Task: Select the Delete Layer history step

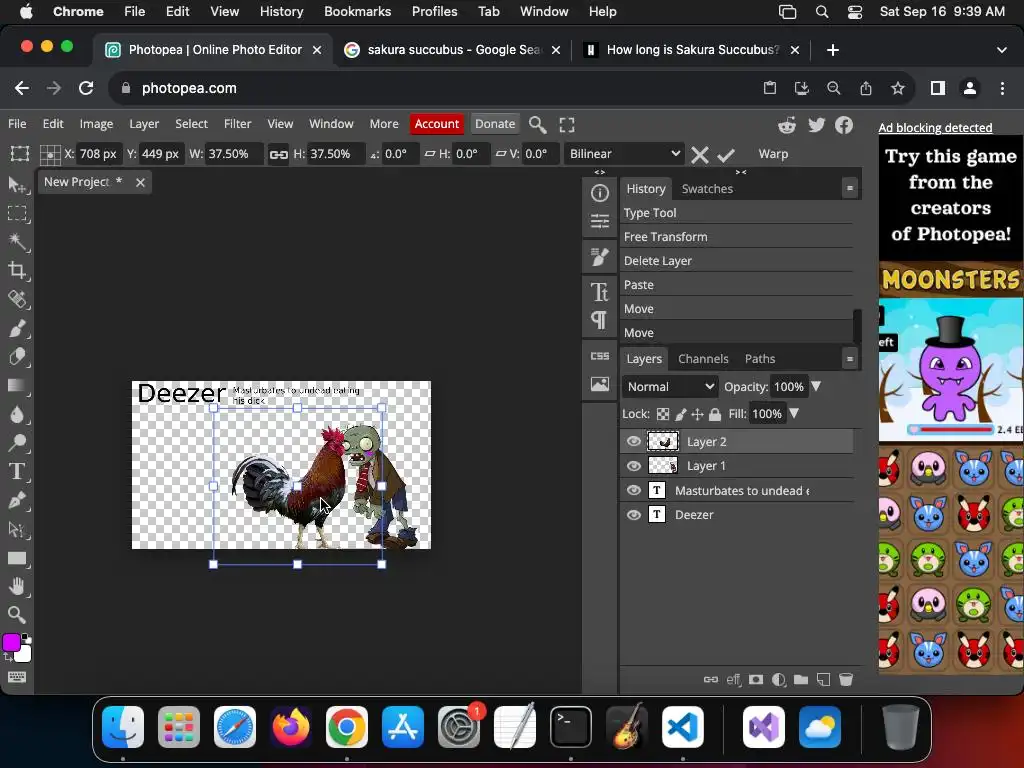Action: point(737,261)
